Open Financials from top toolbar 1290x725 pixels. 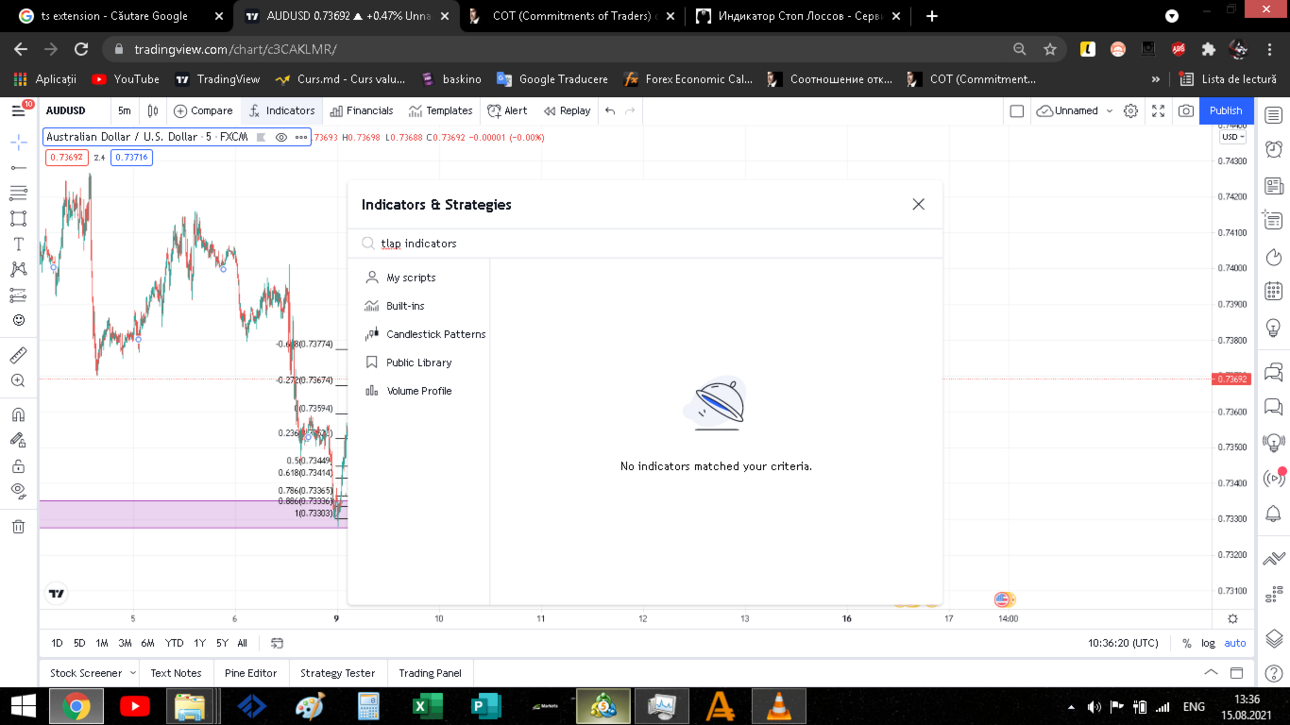click(362, 111)
